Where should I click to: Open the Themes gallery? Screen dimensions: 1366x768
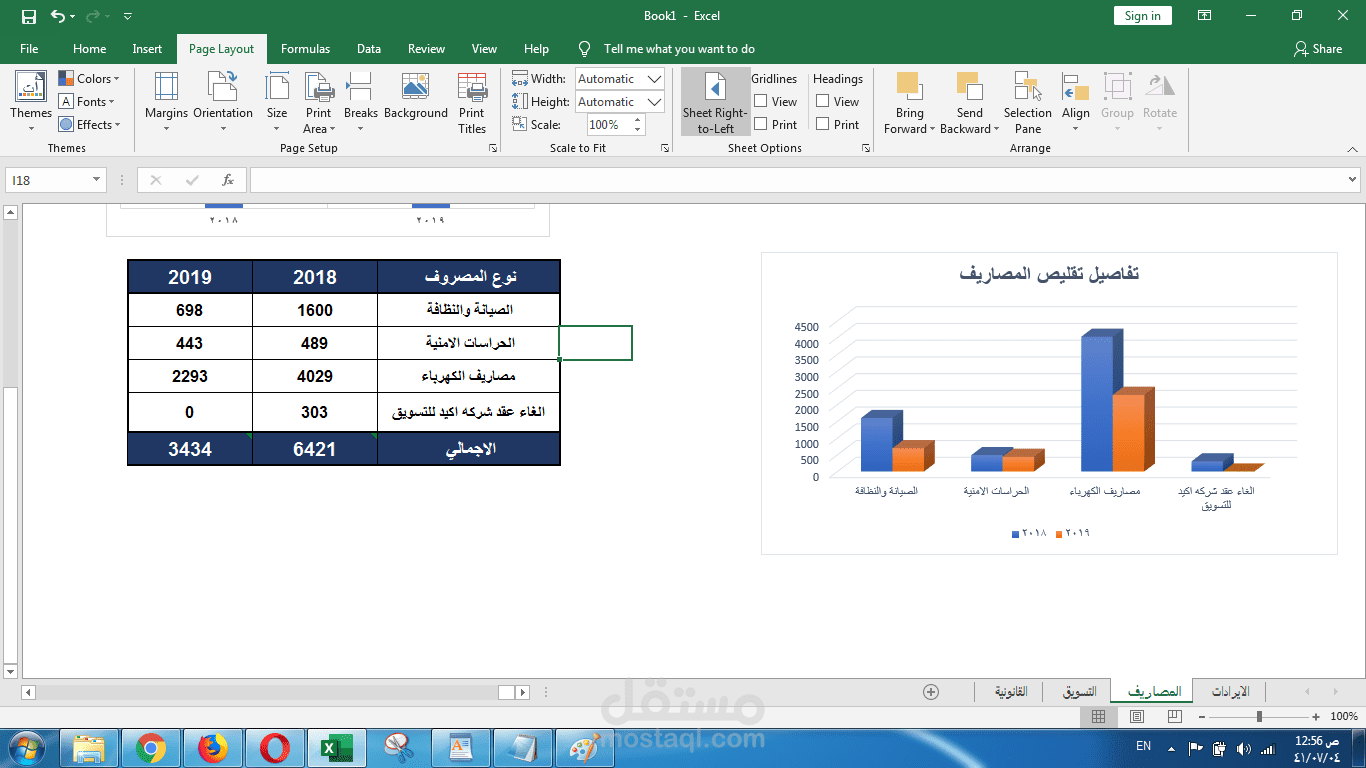(x=30, y=100)
